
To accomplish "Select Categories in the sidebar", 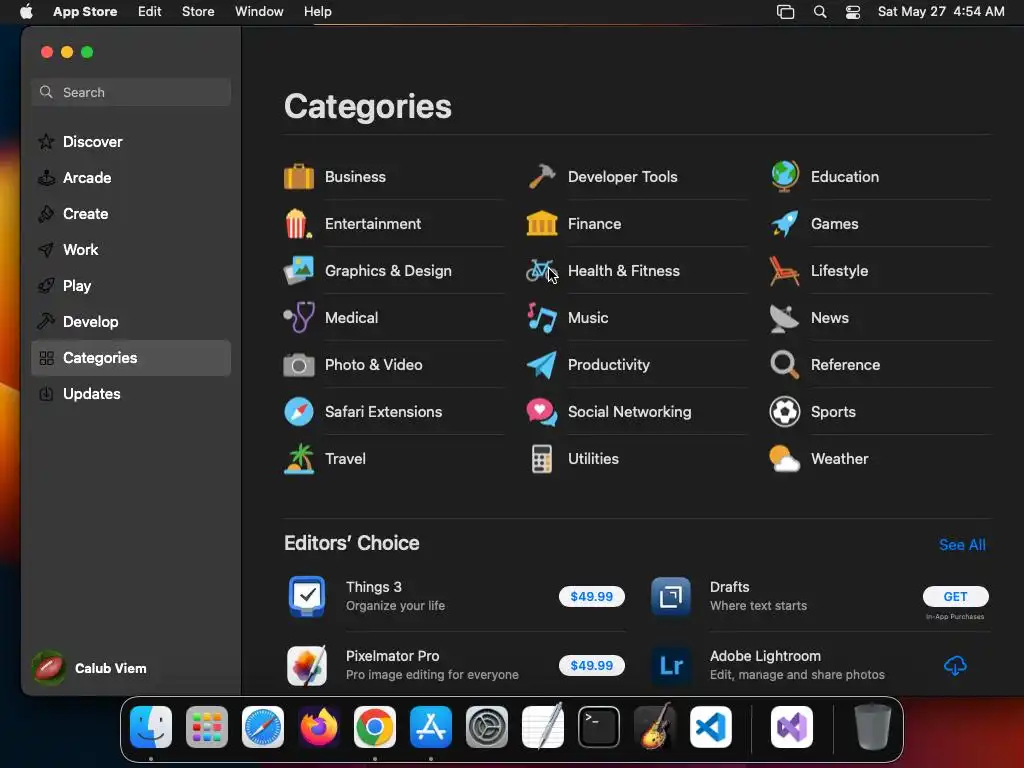I will (131, 358).
